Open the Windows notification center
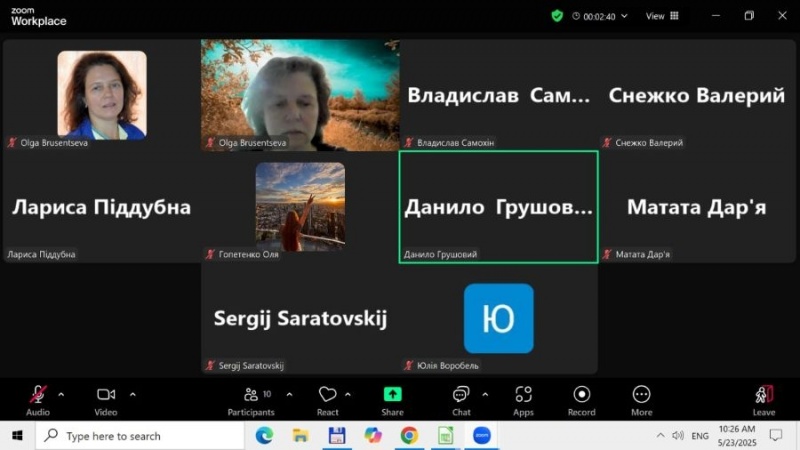The image size is (800, 450). click(776, 436)
